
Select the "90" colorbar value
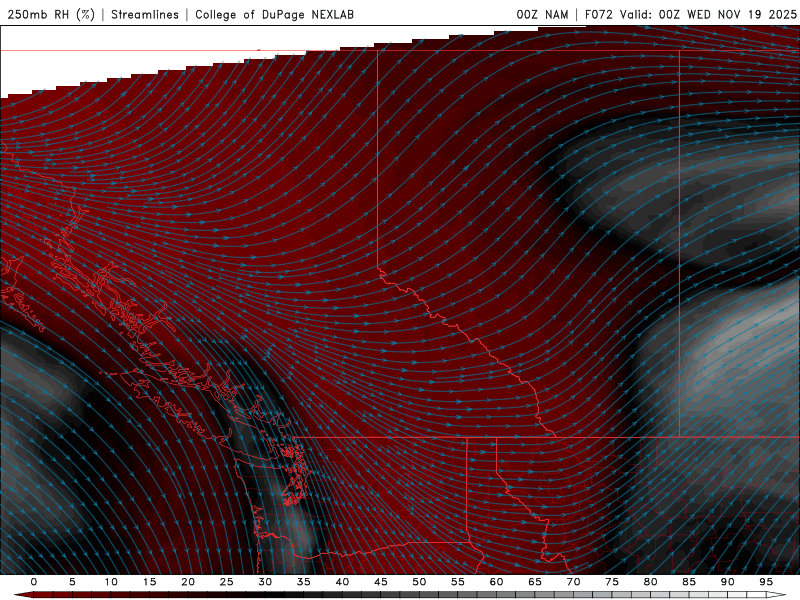727,582
